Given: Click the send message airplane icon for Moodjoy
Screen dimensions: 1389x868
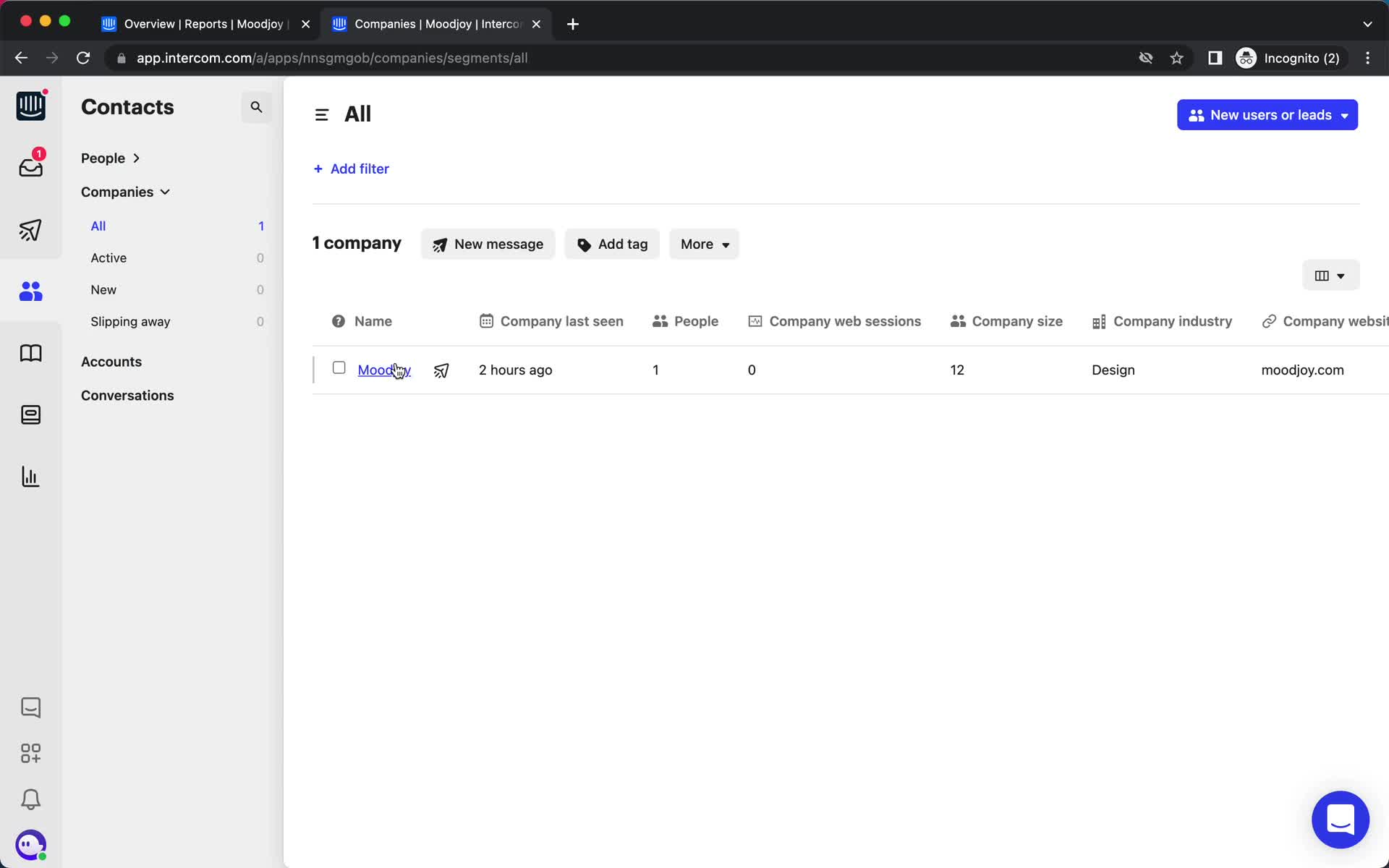Looking at the screenshot, I should coord(441,370).
